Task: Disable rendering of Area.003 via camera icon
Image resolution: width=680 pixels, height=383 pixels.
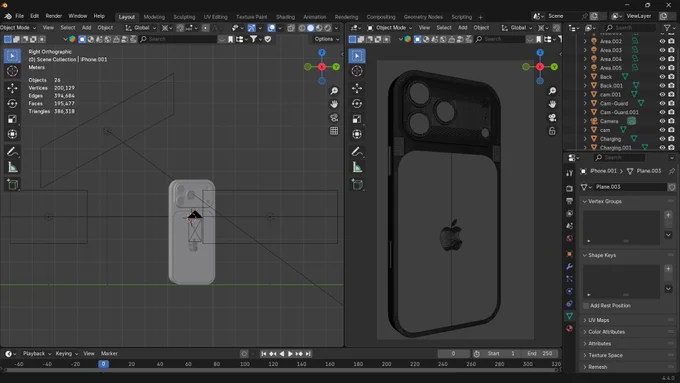Action: tap(671, 50)
